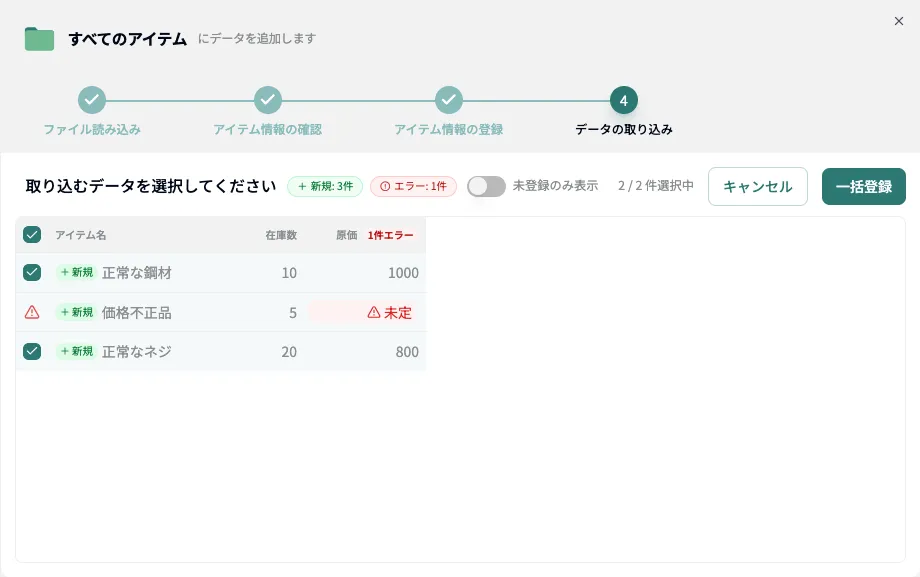
Task: Click the 在庫数 column header
Action: [281, 235]
